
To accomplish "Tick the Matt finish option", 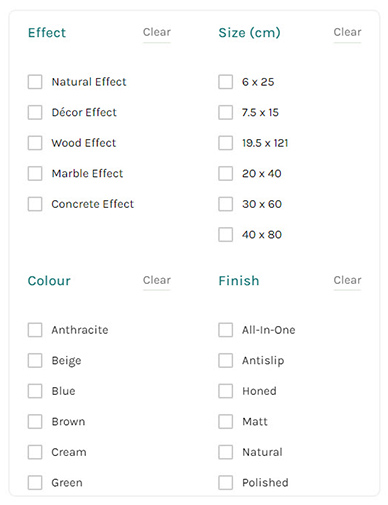I will tap(226, 421).
